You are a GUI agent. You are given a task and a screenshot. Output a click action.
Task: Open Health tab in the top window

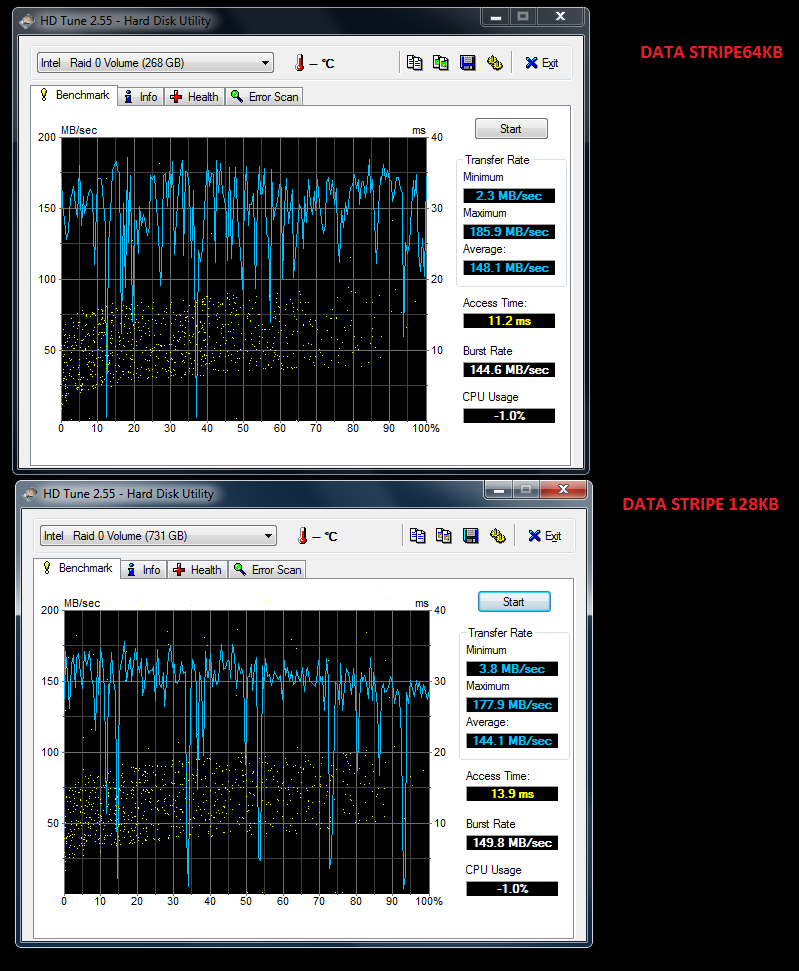tap(194, 97)
